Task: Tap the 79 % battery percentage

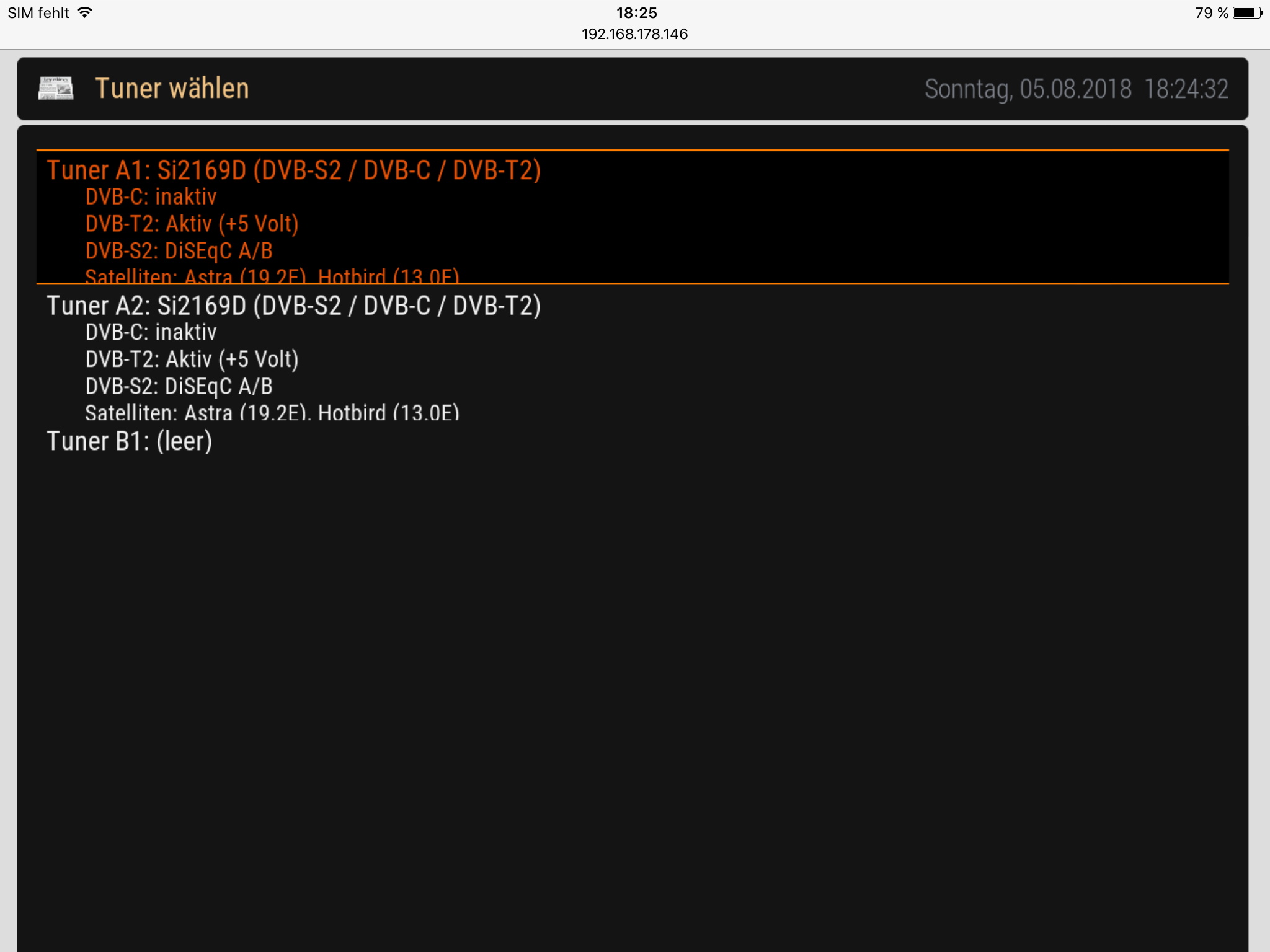Action: click(1211, 13)
